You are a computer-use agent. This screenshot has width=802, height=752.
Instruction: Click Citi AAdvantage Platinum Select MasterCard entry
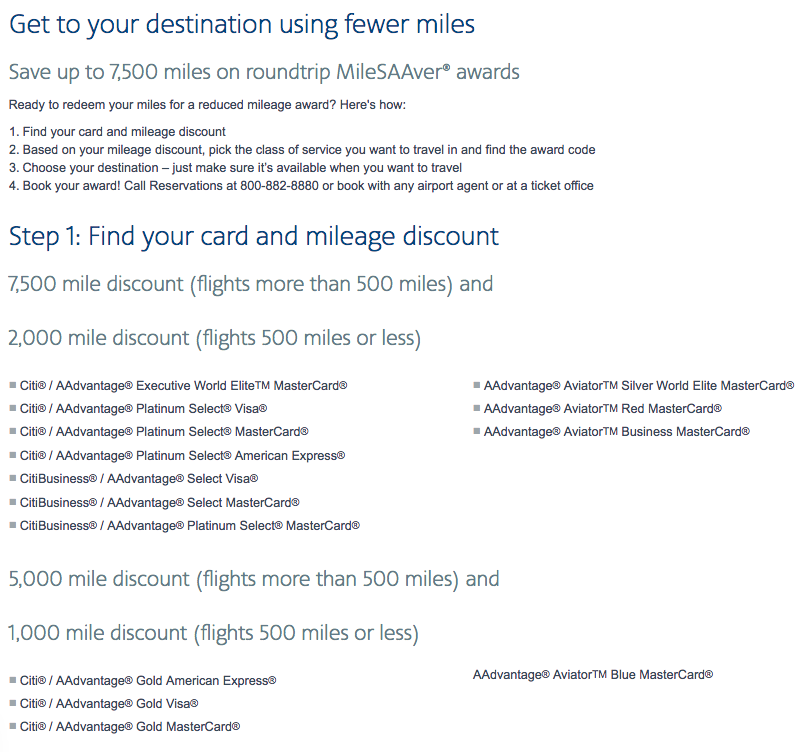coord(164,432)
